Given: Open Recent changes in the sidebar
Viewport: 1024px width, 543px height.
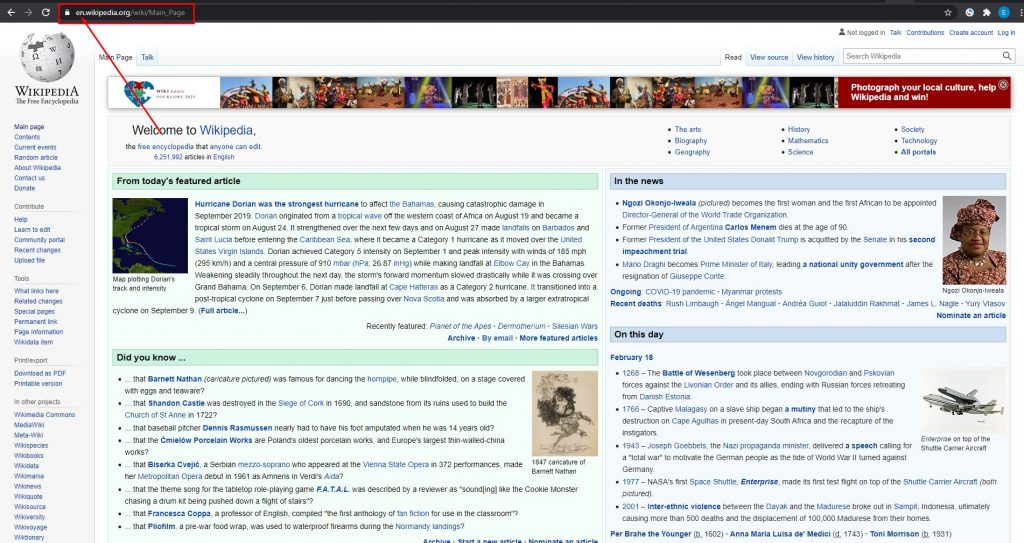Looking at the screenshot, I should pos(38,250).
